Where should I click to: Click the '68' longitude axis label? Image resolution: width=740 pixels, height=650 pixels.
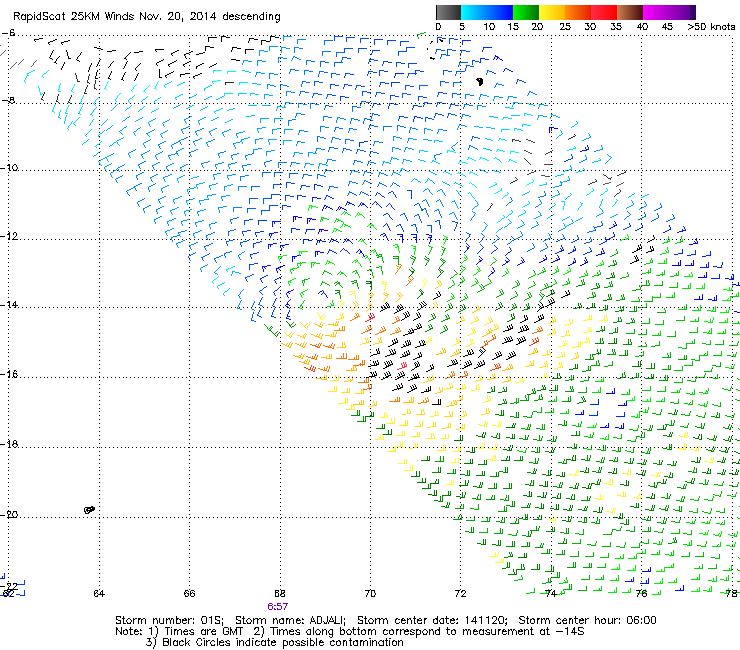click(x=280, y=593)
